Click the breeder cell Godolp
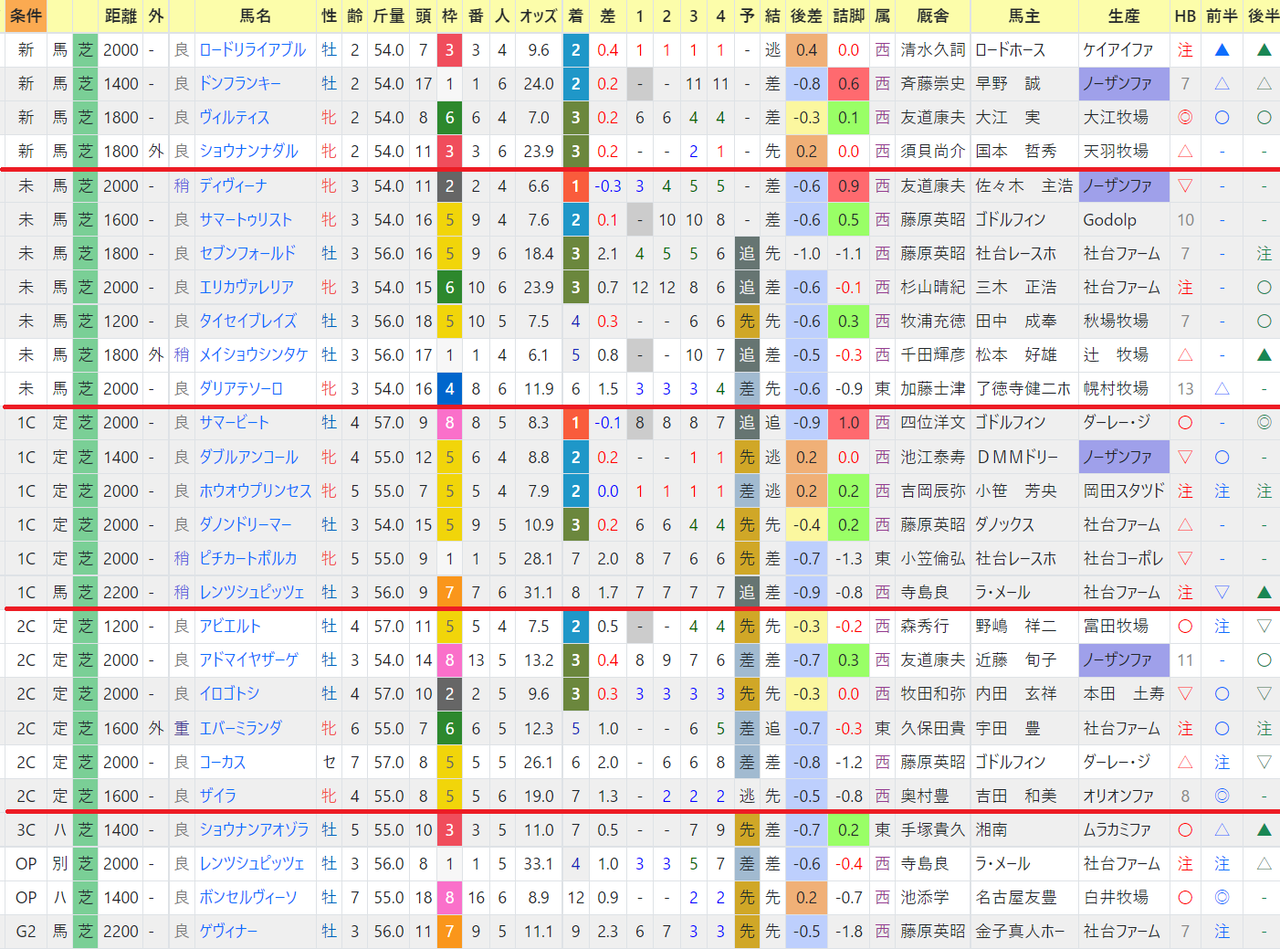This screenshot has height=949, width=1280. (1108, 220)
